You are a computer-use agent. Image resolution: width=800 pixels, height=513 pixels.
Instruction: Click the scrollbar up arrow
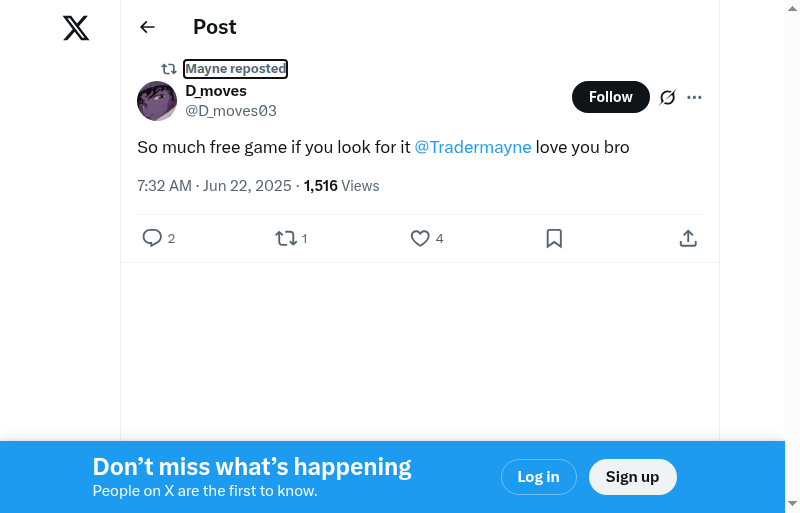click(792, 7)
